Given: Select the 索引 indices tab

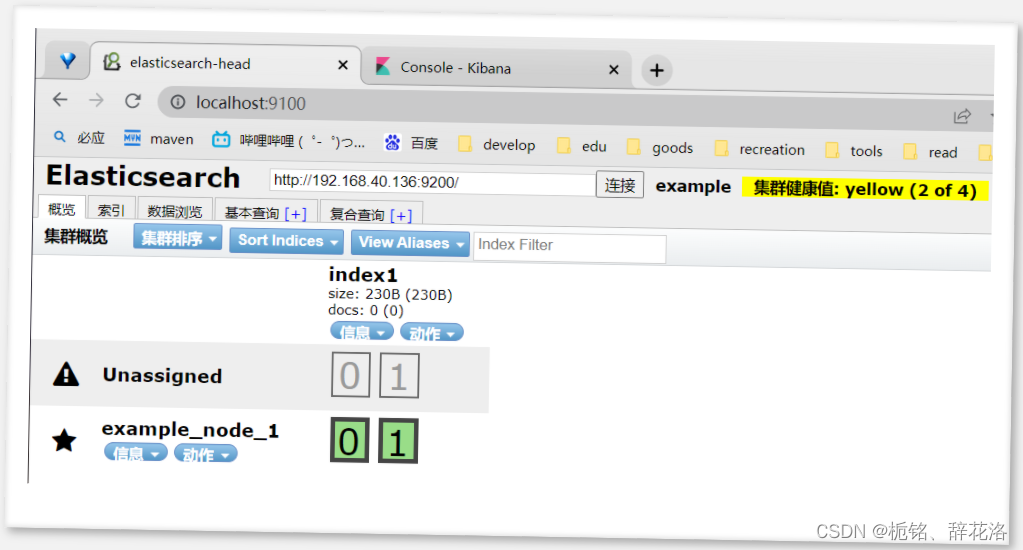Looking at the screenshot, I should 111,210.
